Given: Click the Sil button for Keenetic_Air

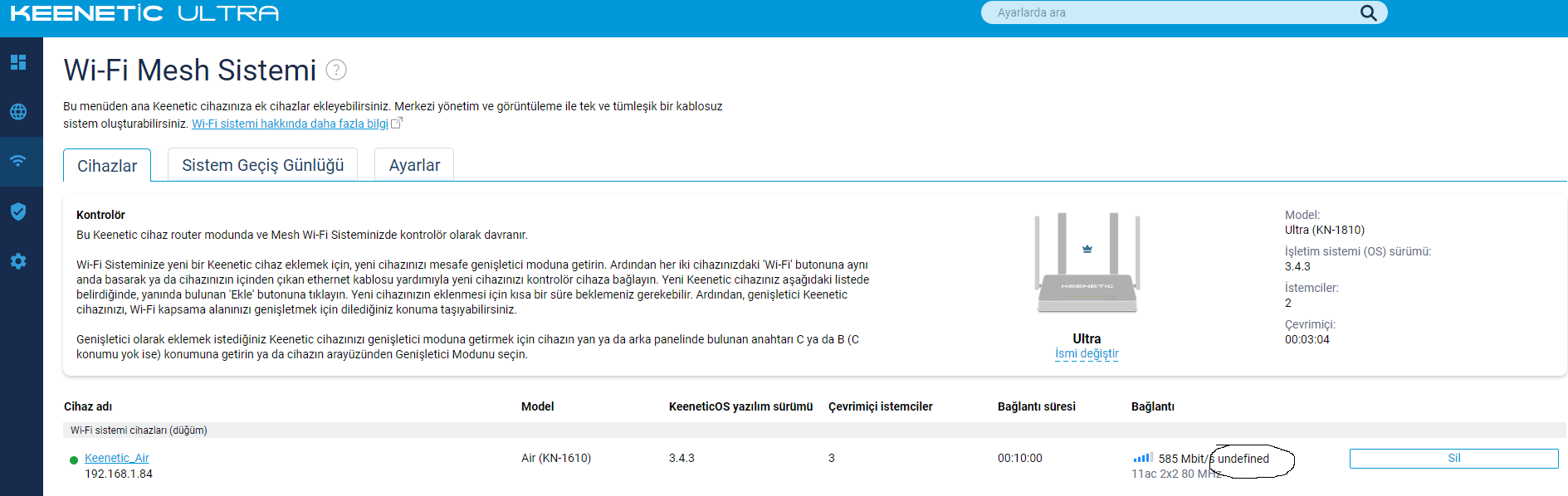Looking at the screenshot, I should (x=1453, y=458).
